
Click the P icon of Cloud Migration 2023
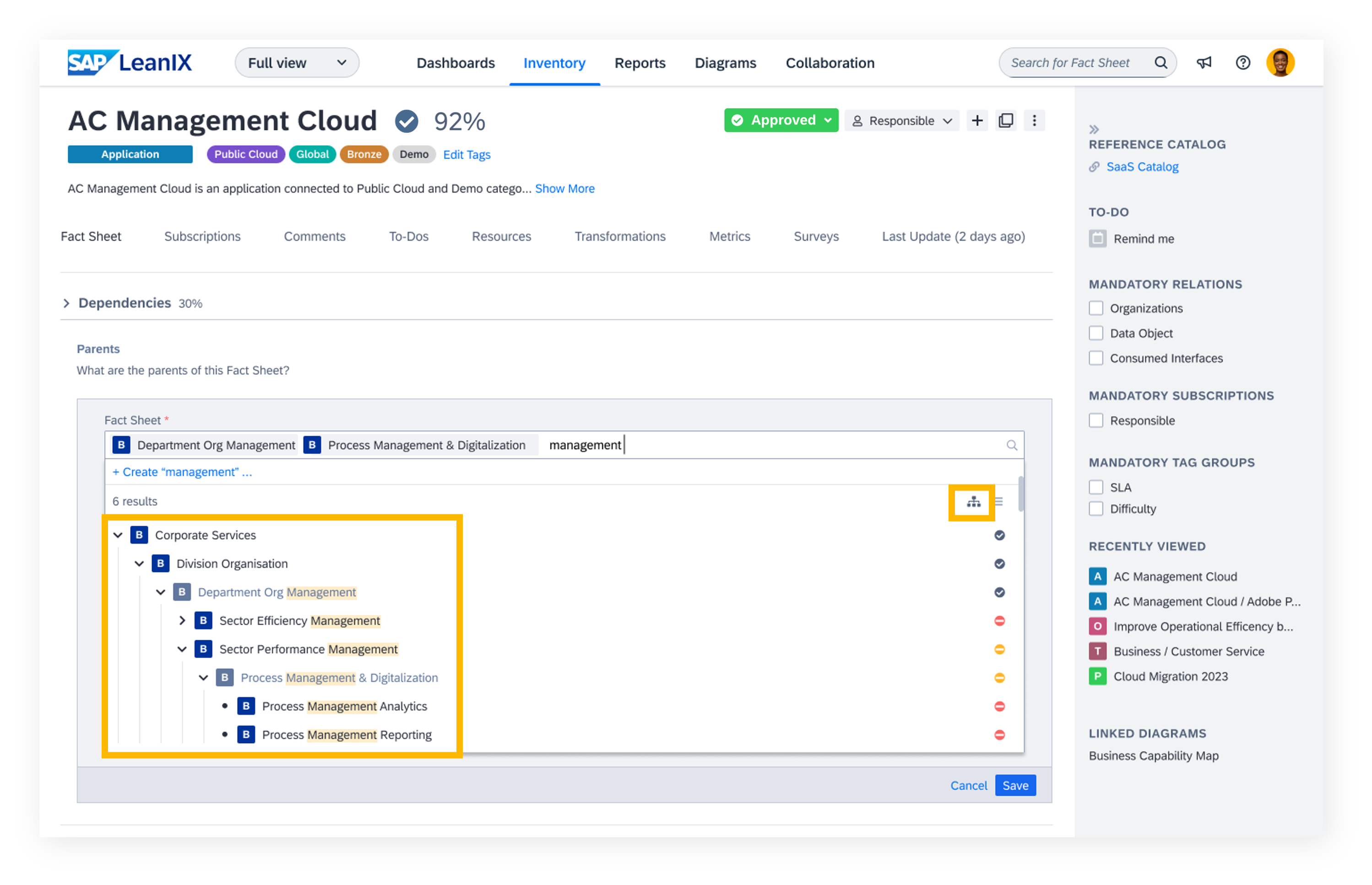[x=1097, y=676]
